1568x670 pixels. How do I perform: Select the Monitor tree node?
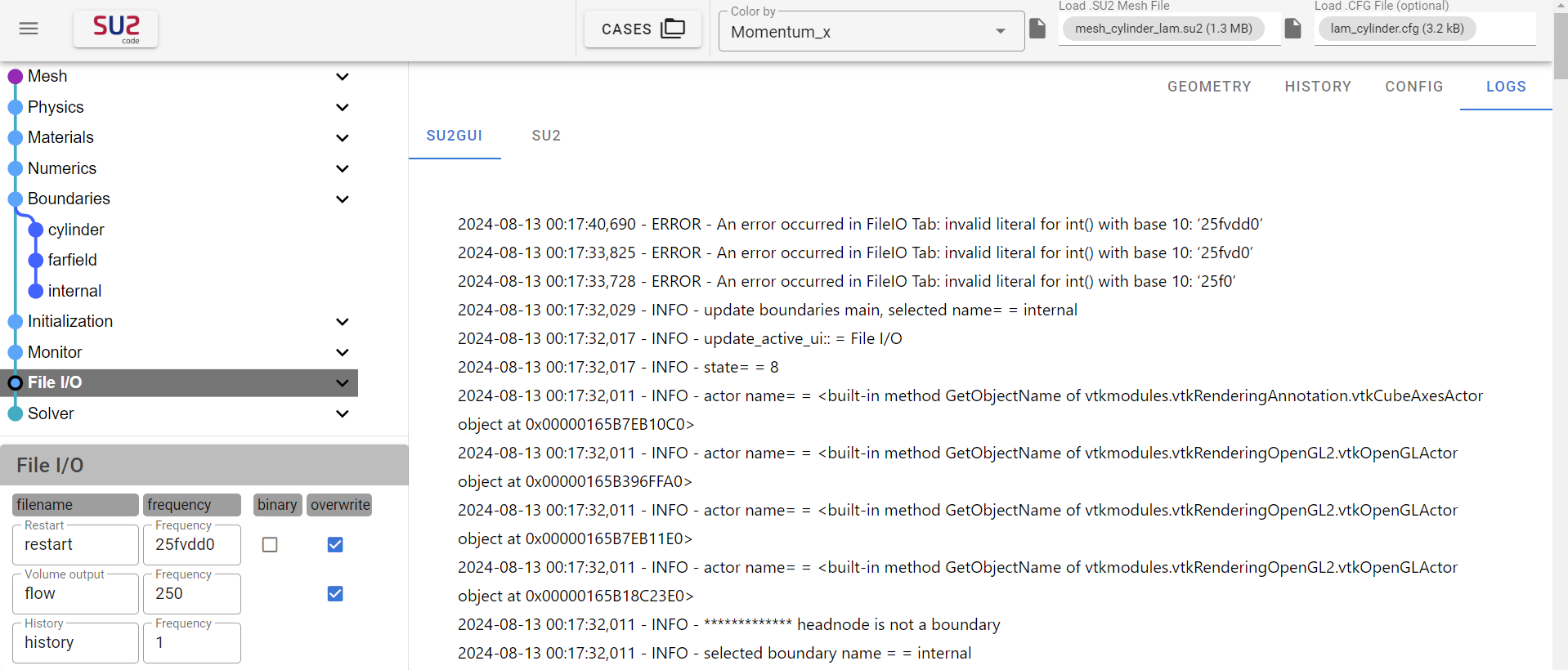point(55,352)
